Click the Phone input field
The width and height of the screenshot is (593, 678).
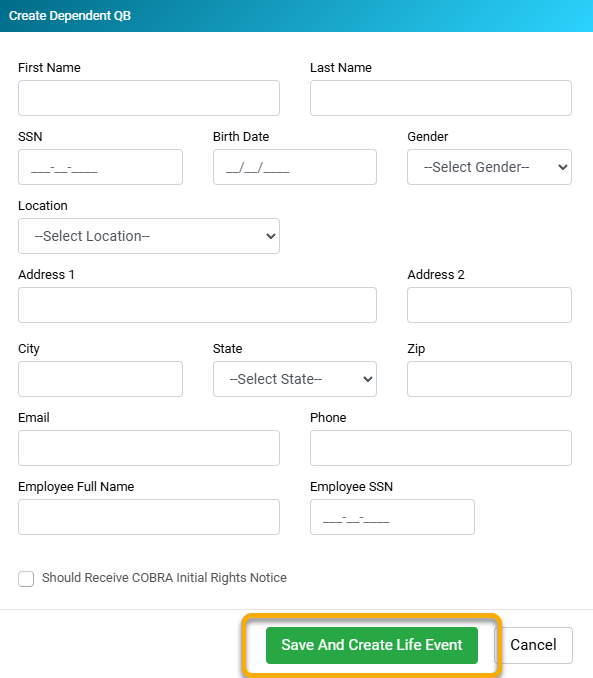tap(441, 448)
